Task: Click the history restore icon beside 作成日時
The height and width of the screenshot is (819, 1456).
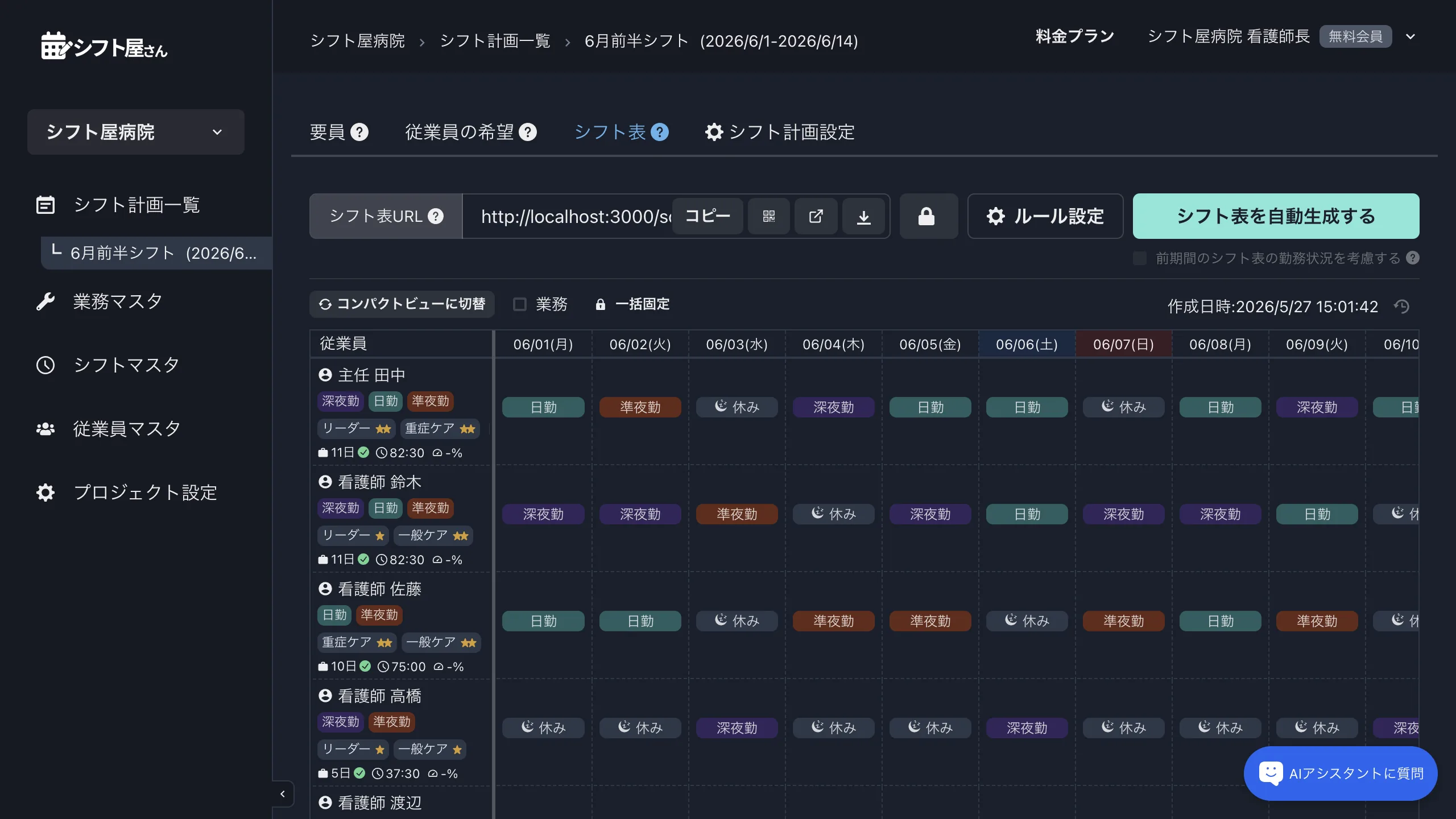Action: click(x=1402, y=307)
